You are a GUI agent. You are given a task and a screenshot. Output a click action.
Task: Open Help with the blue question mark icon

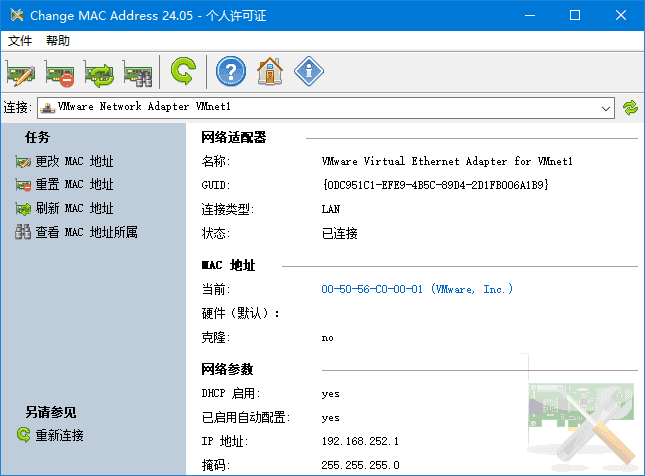pos(231,71)
